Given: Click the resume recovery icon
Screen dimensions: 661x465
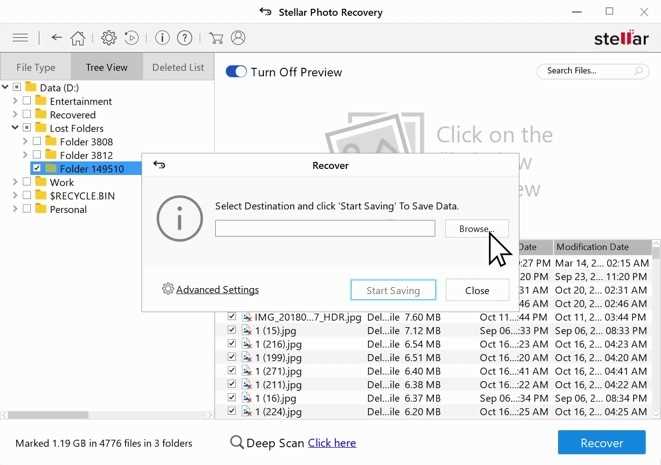Looking at the screenshot, I should [x=132, y=38].
